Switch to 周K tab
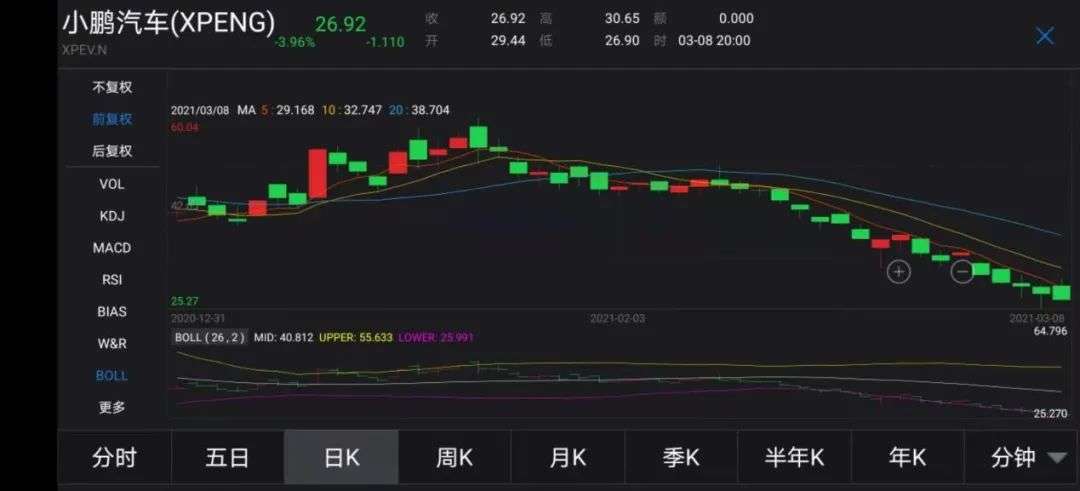1080x491 pixels. point(455,457)
